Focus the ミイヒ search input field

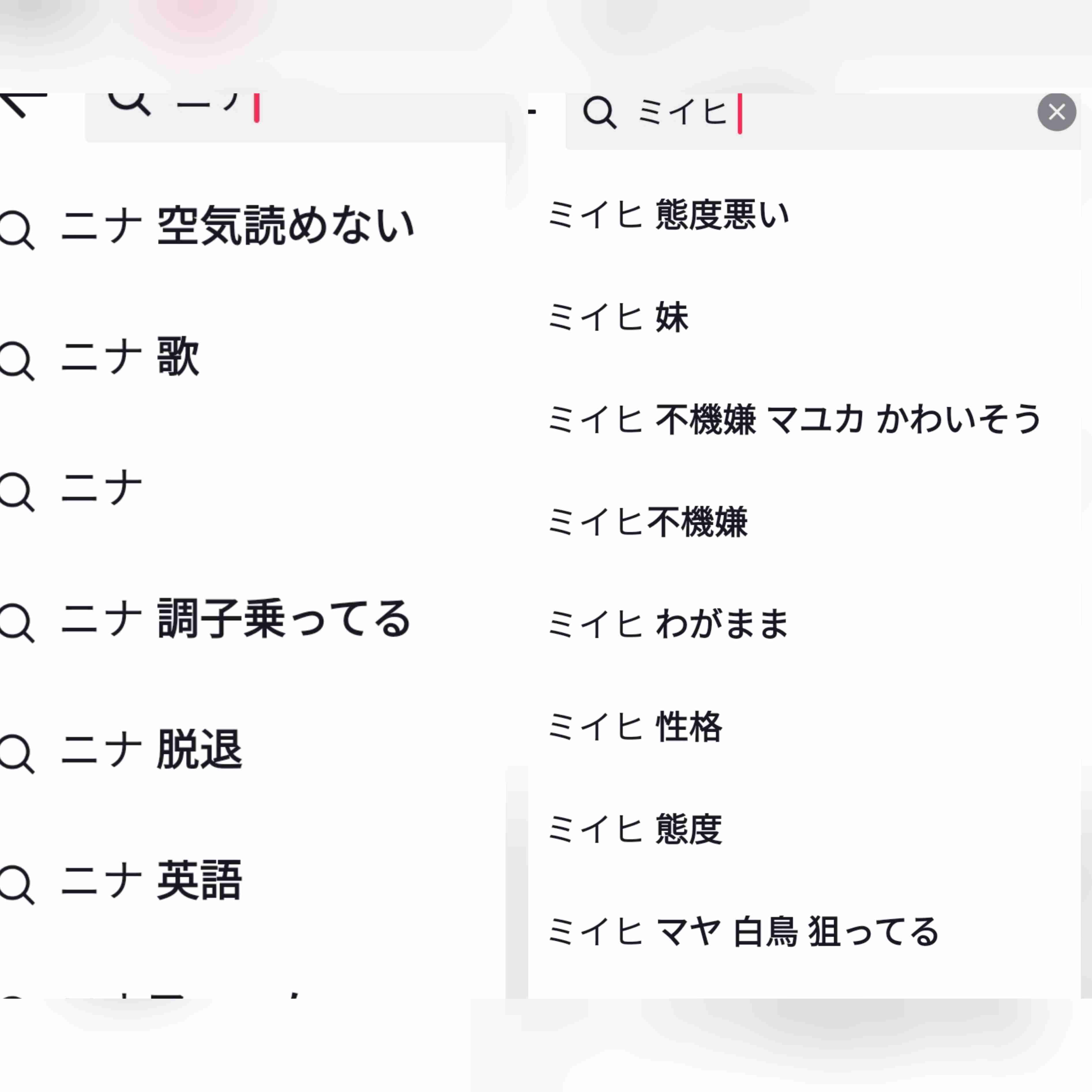822,121
